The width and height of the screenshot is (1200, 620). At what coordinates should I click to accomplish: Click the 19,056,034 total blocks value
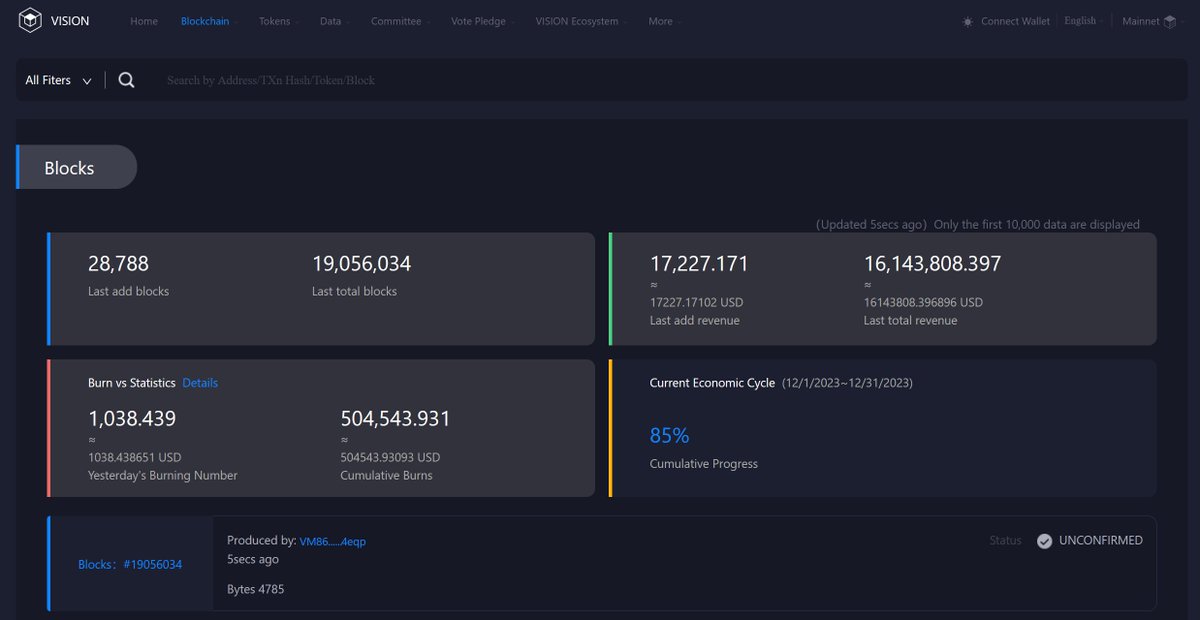(362, 264)
